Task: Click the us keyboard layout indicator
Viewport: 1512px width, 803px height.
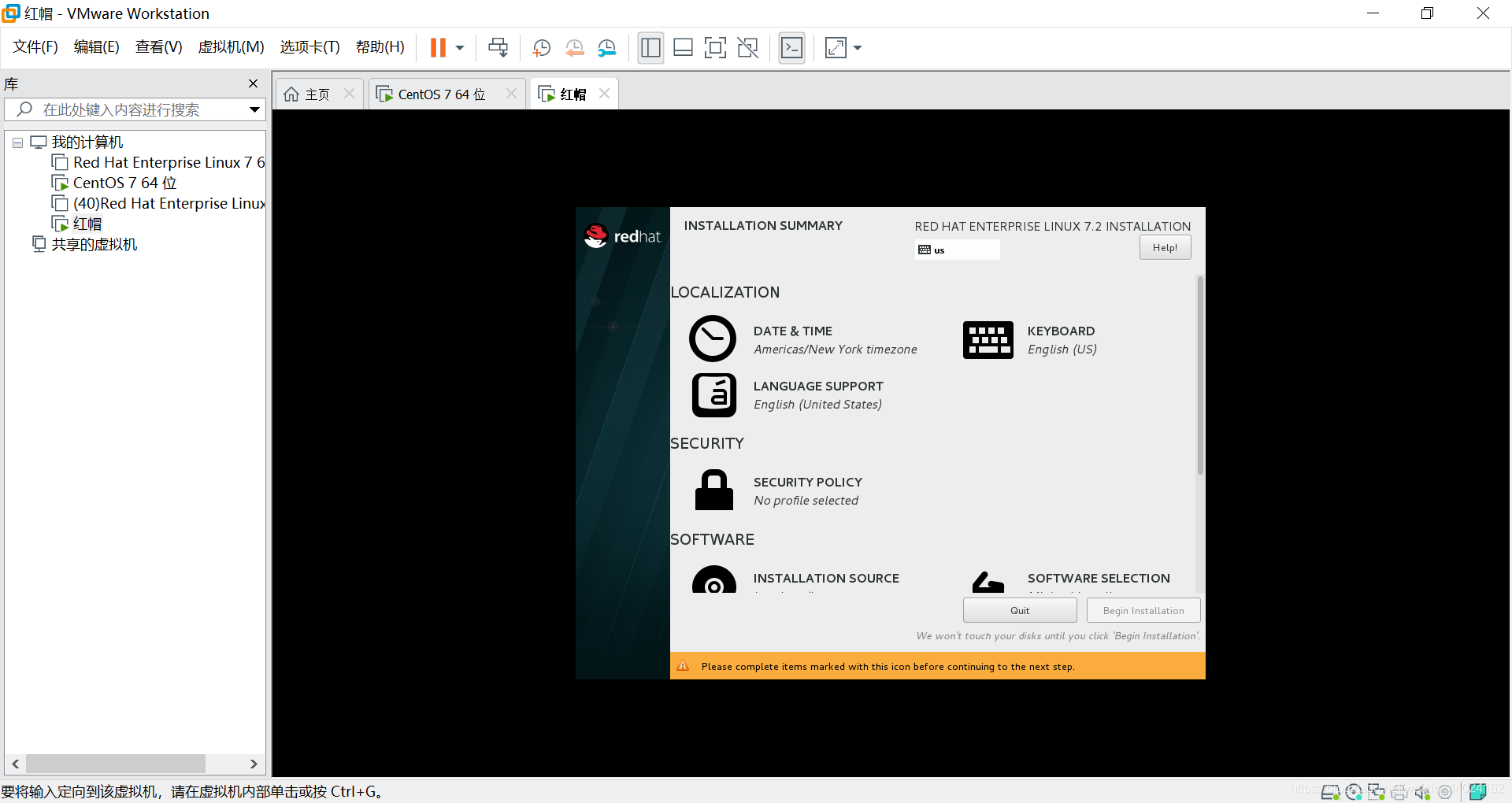Action: coord(957,250)
